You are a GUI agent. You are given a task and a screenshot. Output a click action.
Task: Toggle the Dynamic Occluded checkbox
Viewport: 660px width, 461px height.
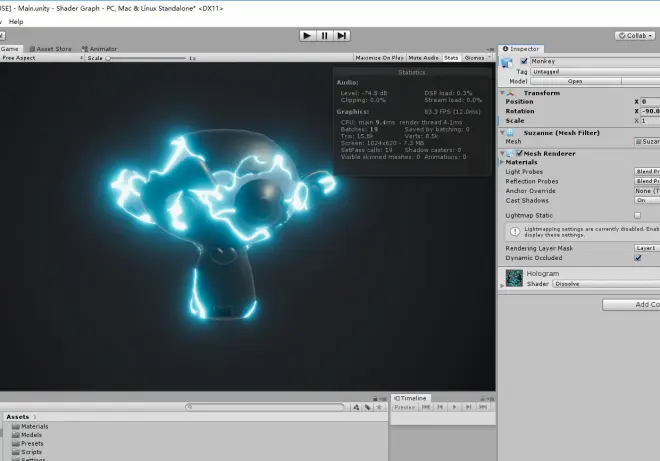pos(638,258)
